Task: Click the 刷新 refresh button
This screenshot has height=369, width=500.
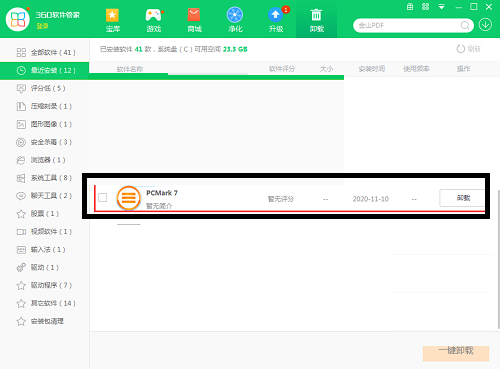Action: (x=468, y=49)
